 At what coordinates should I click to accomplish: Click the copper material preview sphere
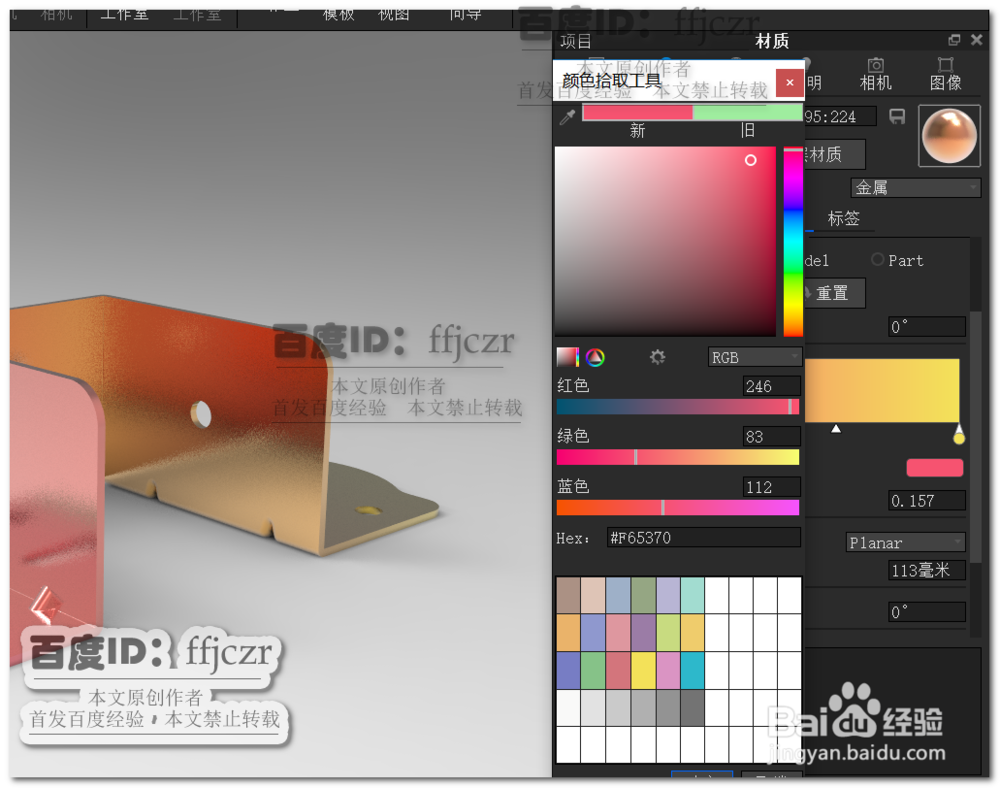pos(949,136)
